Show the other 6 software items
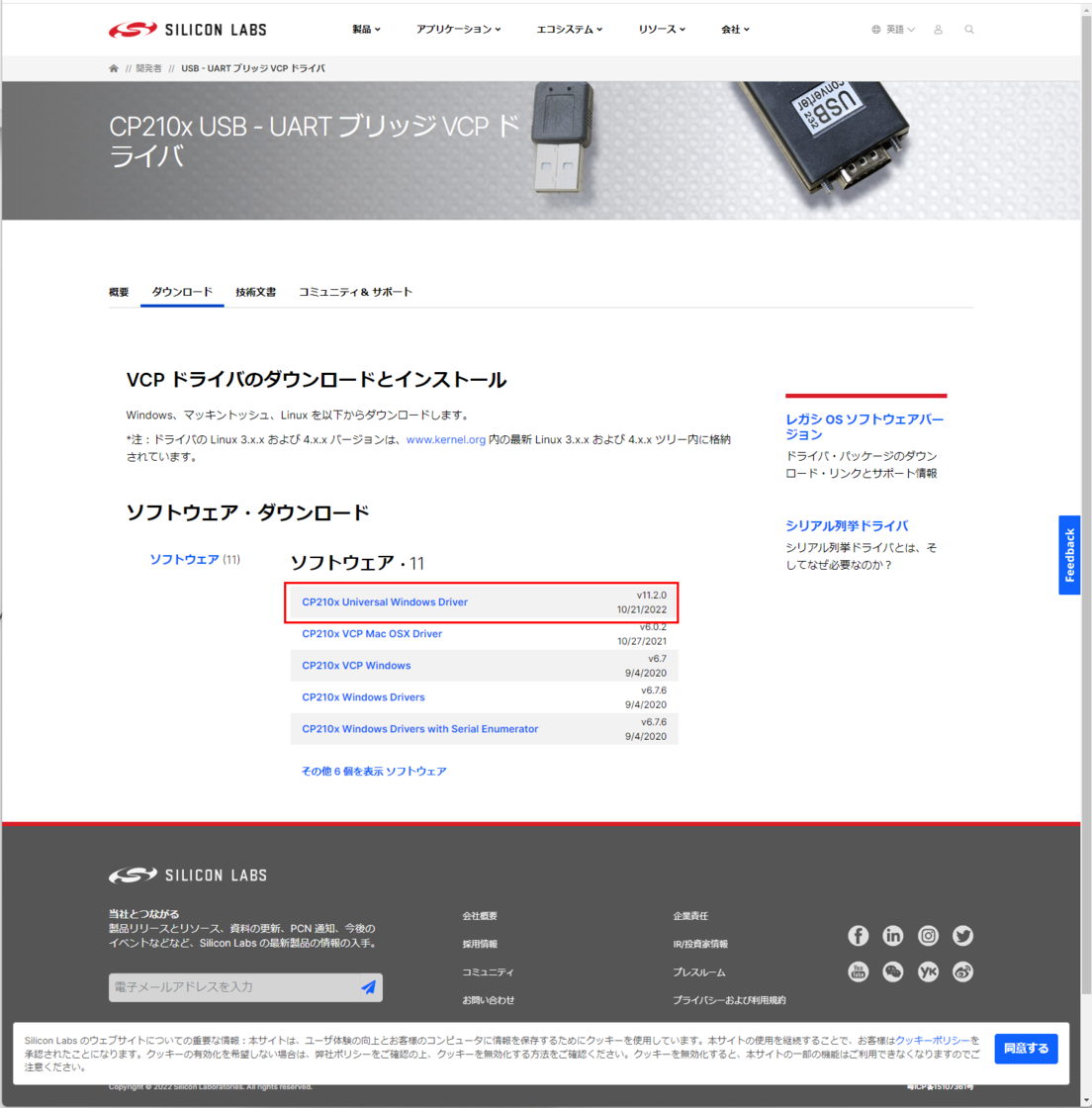 click(374, 771)
